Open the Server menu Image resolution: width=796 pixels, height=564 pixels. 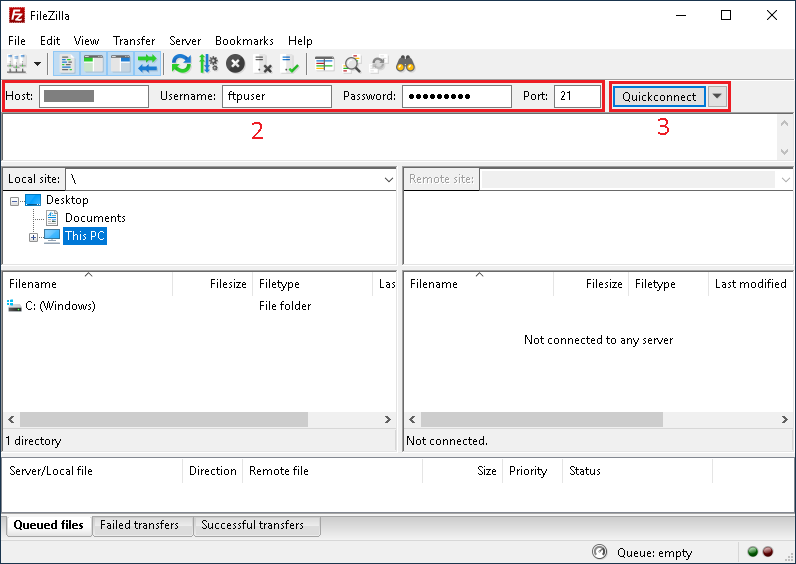tap(185, 41)
